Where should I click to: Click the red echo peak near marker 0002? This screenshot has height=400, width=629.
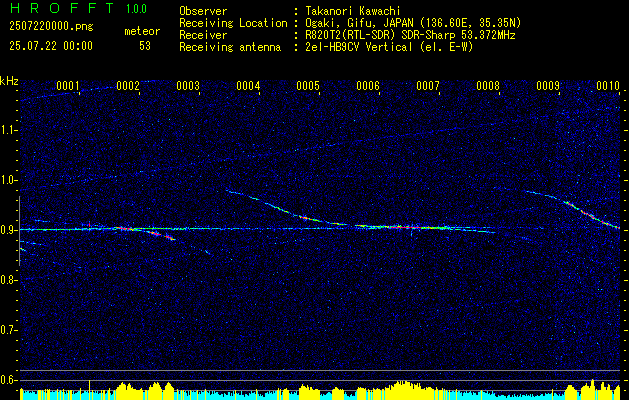point(125,229)
